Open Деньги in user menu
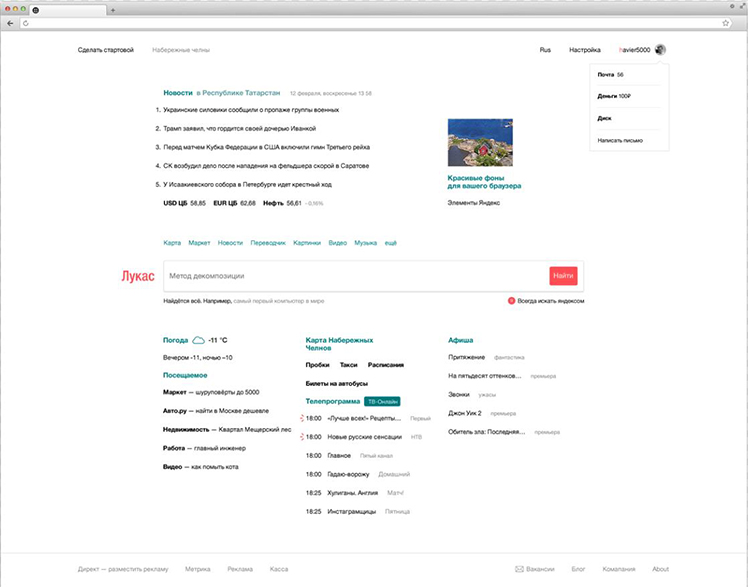 click(607, 96)
